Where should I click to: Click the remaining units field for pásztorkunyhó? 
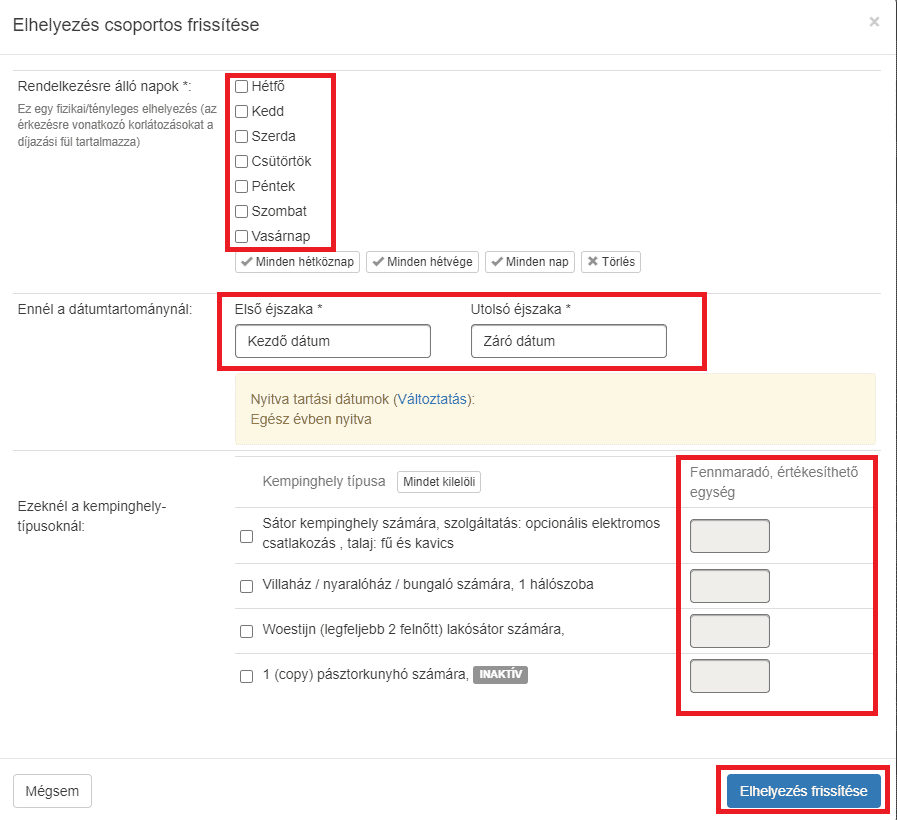730,676
